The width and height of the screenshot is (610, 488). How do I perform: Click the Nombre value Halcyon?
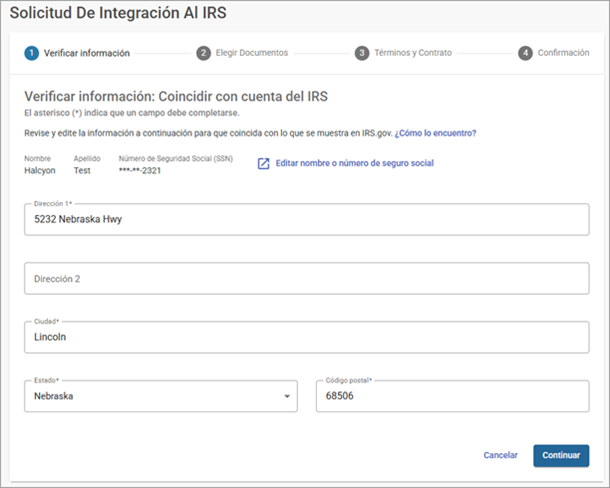tap(40, 170)
